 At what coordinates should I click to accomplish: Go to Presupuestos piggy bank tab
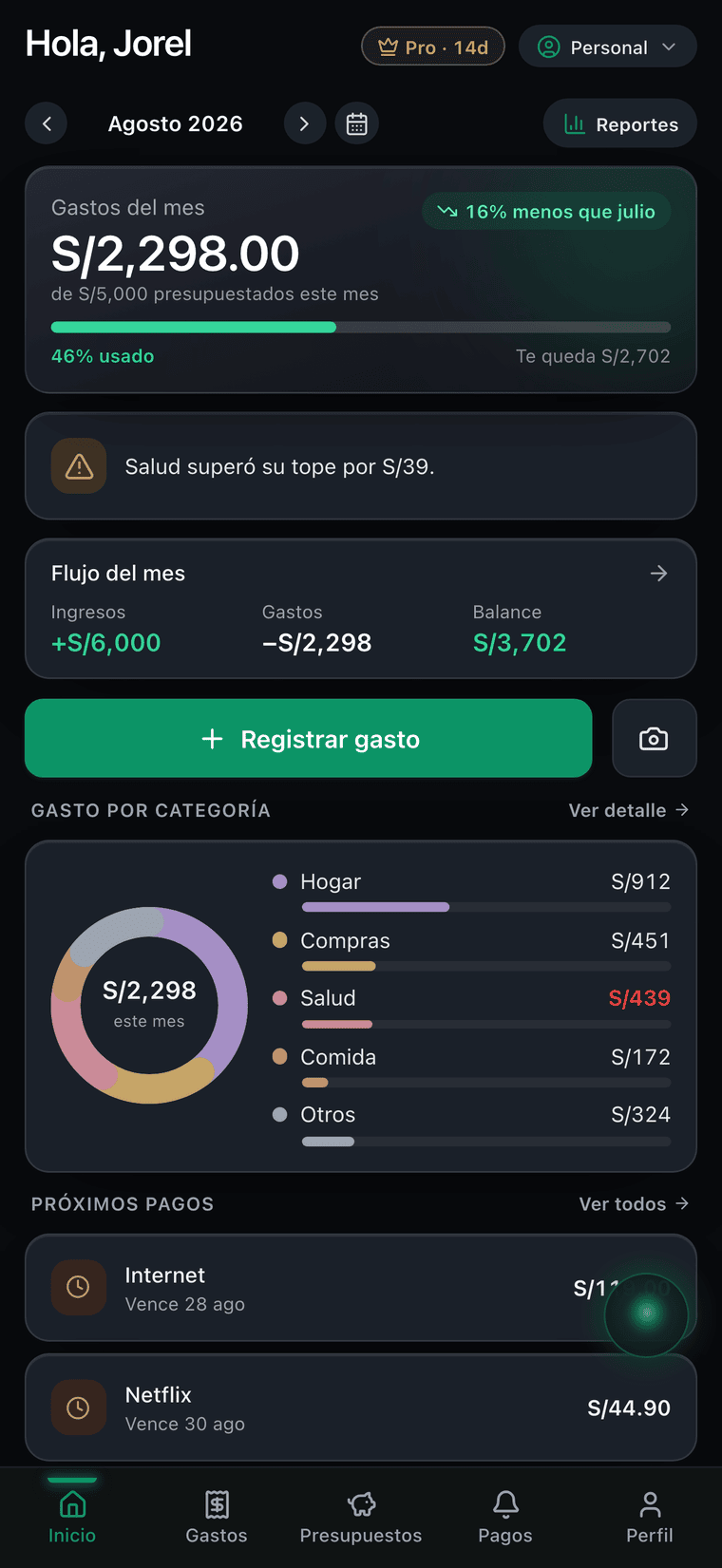(x=361, y=1517)
